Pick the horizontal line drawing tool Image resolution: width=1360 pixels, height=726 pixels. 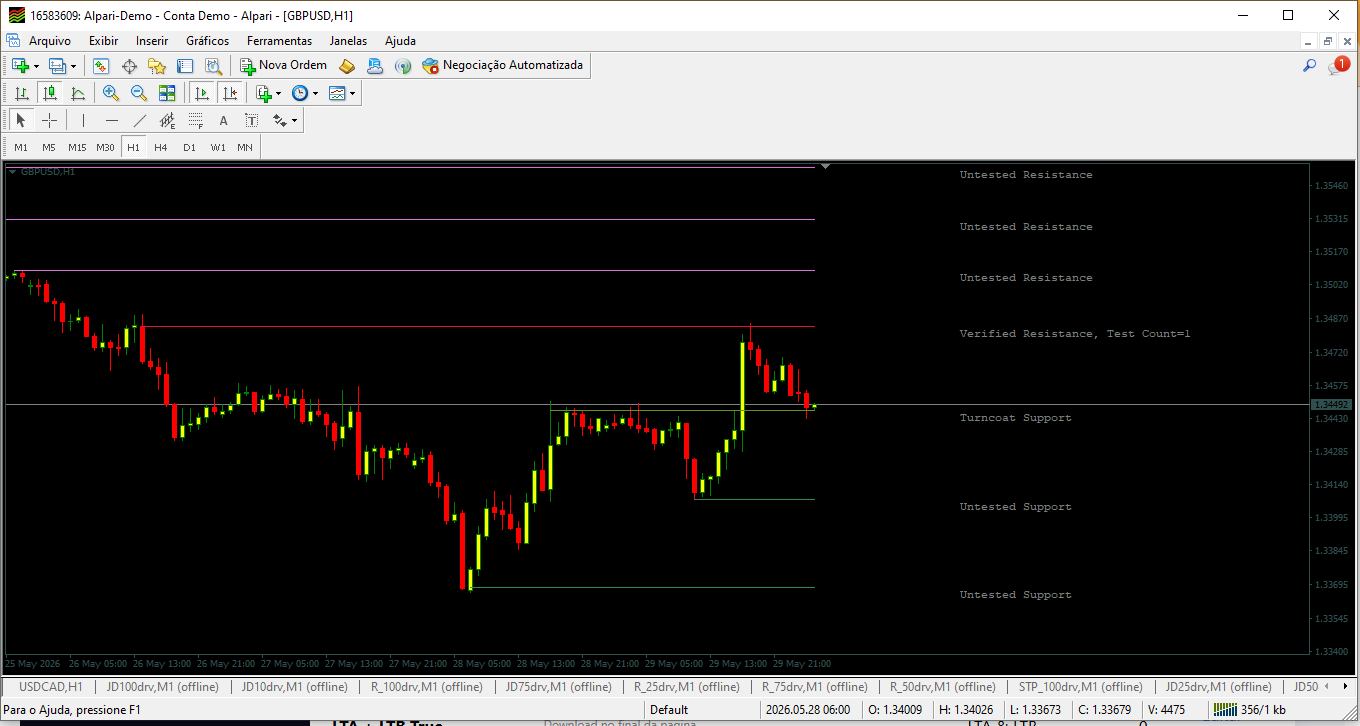tap(111, 120)
